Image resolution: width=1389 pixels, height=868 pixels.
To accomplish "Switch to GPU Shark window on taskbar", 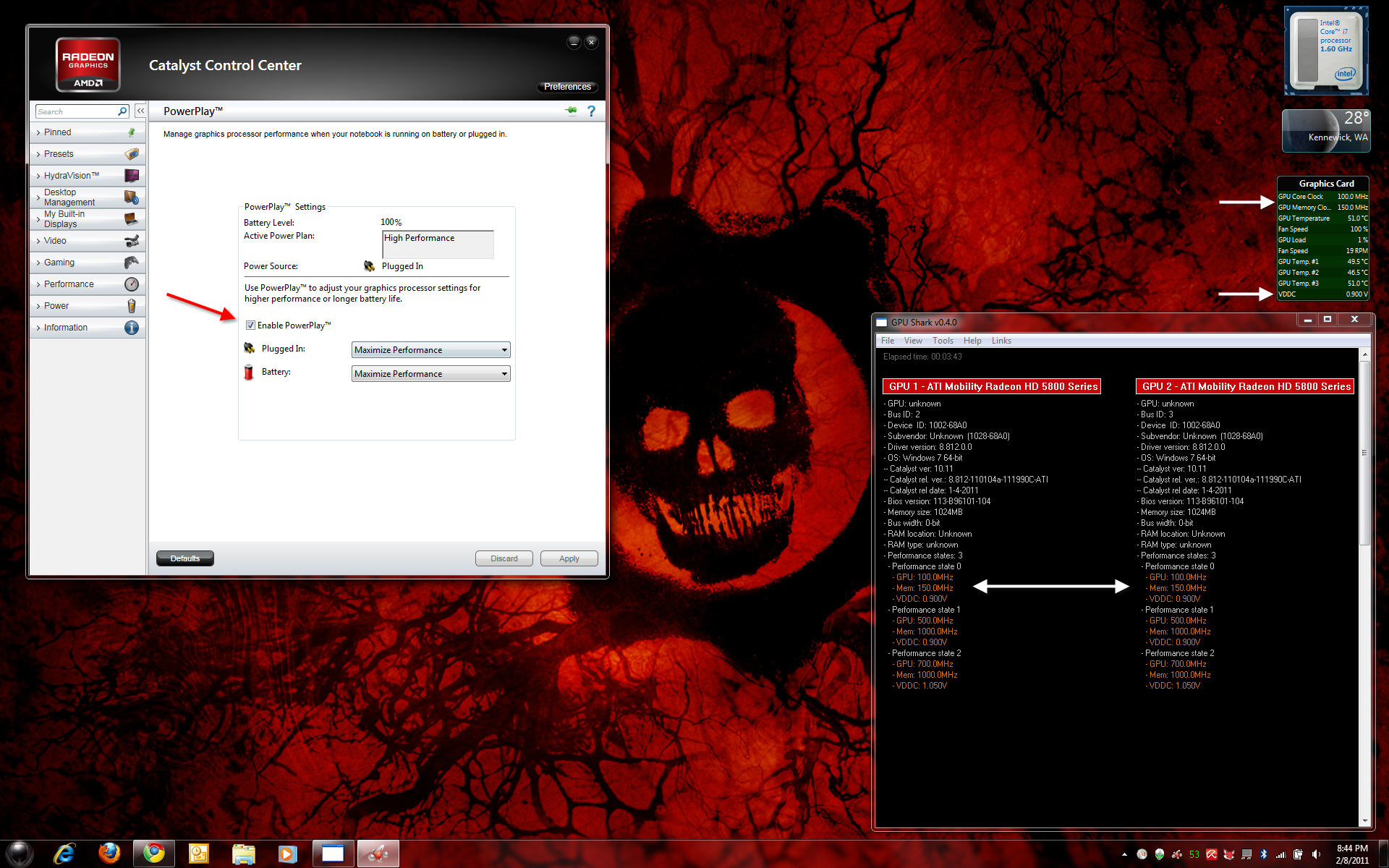I will pyautogui.click(x=333, y=854).
